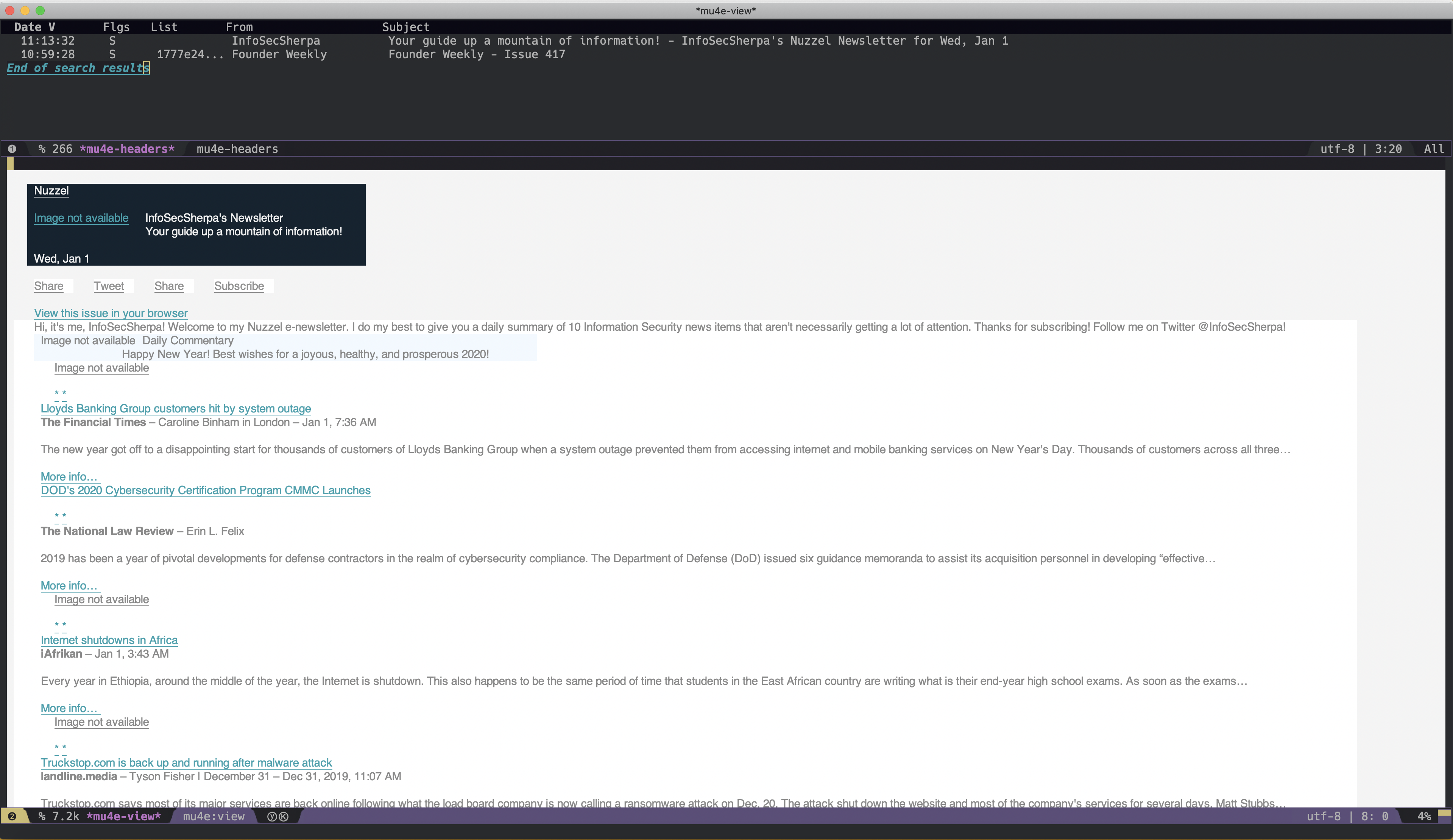Screen dimensions: 1453x840
Task: Click the 3:20 position in headers modeline
Action: (1388, 149)
